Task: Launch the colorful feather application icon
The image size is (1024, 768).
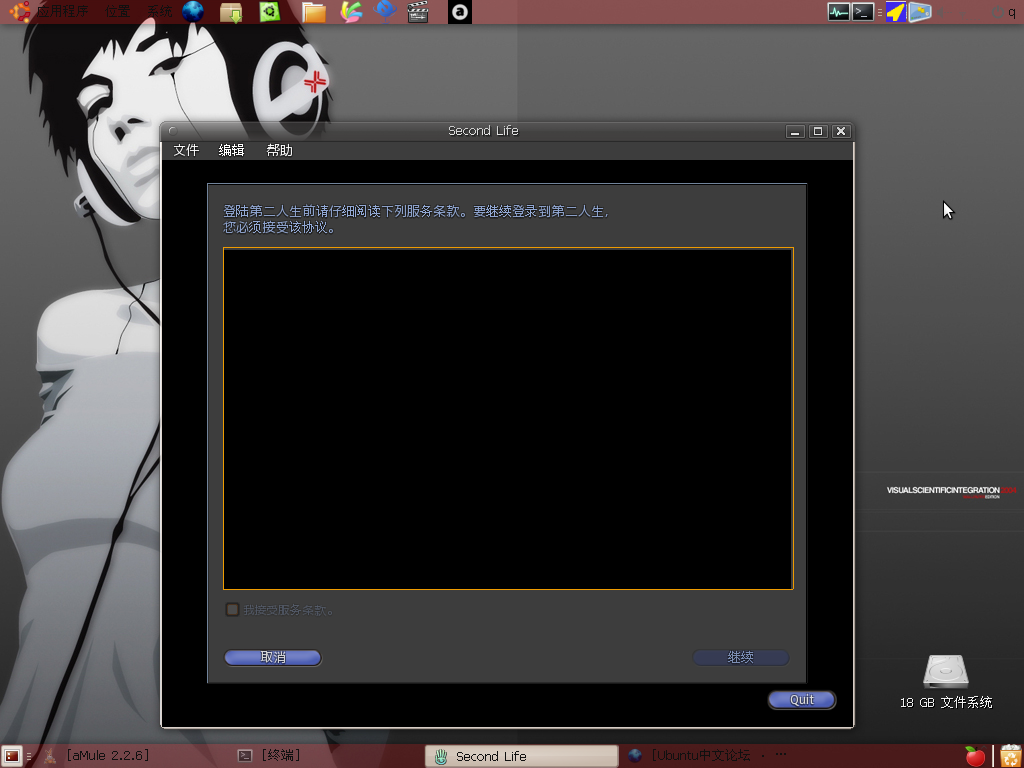Action: [x=351, y=12]
